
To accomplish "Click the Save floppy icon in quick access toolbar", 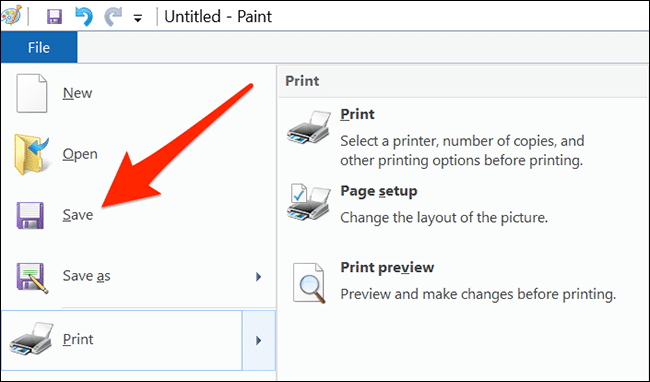I will (x=54, y=17).
